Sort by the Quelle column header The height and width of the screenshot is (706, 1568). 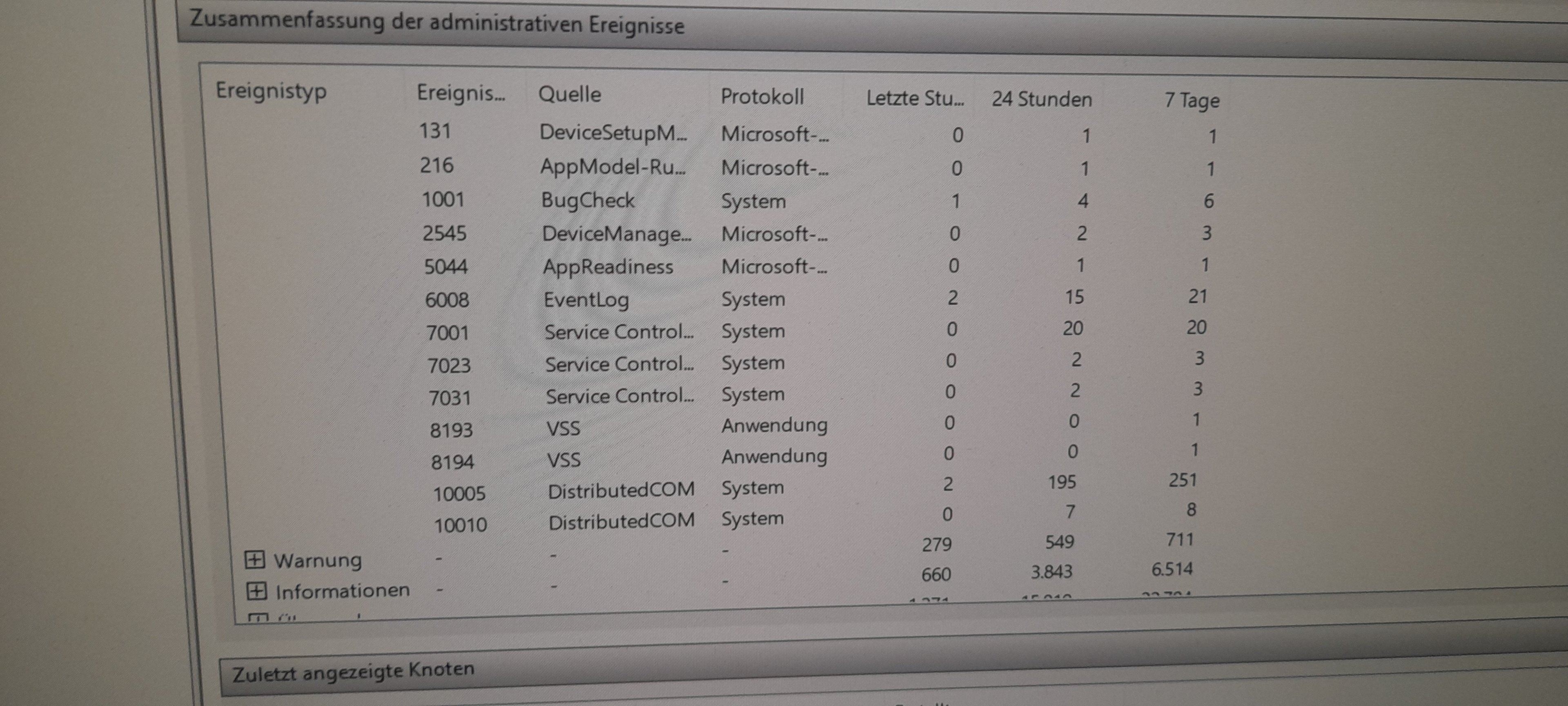(x=570, y=94)
